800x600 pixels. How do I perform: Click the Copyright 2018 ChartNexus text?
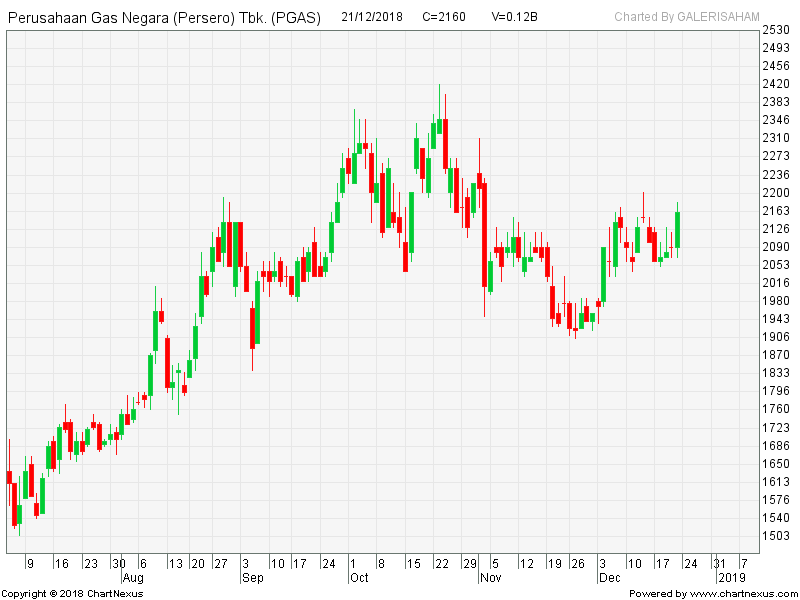[72, 593]
